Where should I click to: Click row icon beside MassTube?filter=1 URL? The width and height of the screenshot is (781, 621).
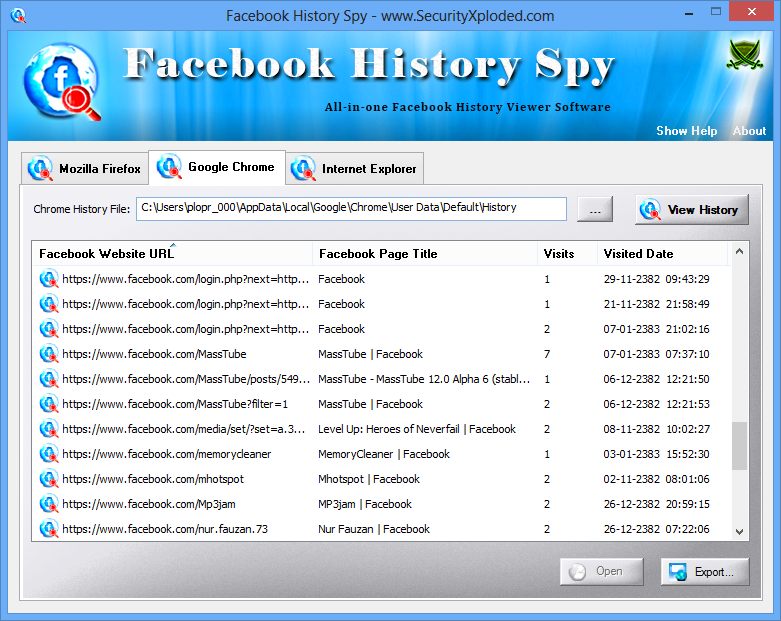click(49, 404)
